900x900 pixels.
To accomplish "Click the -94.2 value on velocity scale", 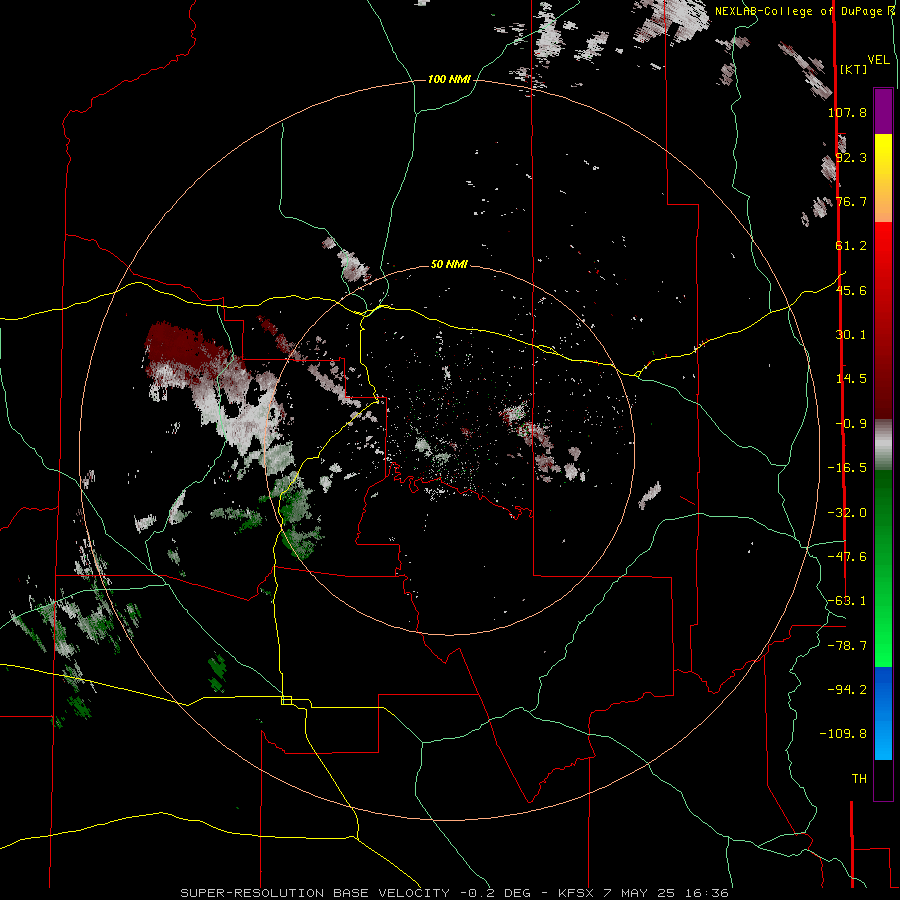I will (847, 689).
